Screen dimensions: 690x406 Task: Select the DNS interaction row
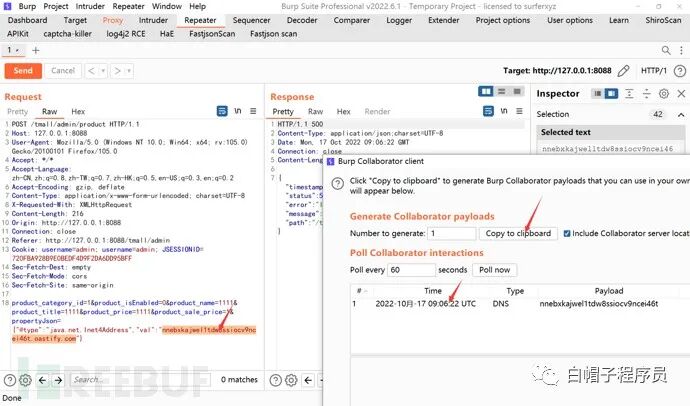click(520, 304)
